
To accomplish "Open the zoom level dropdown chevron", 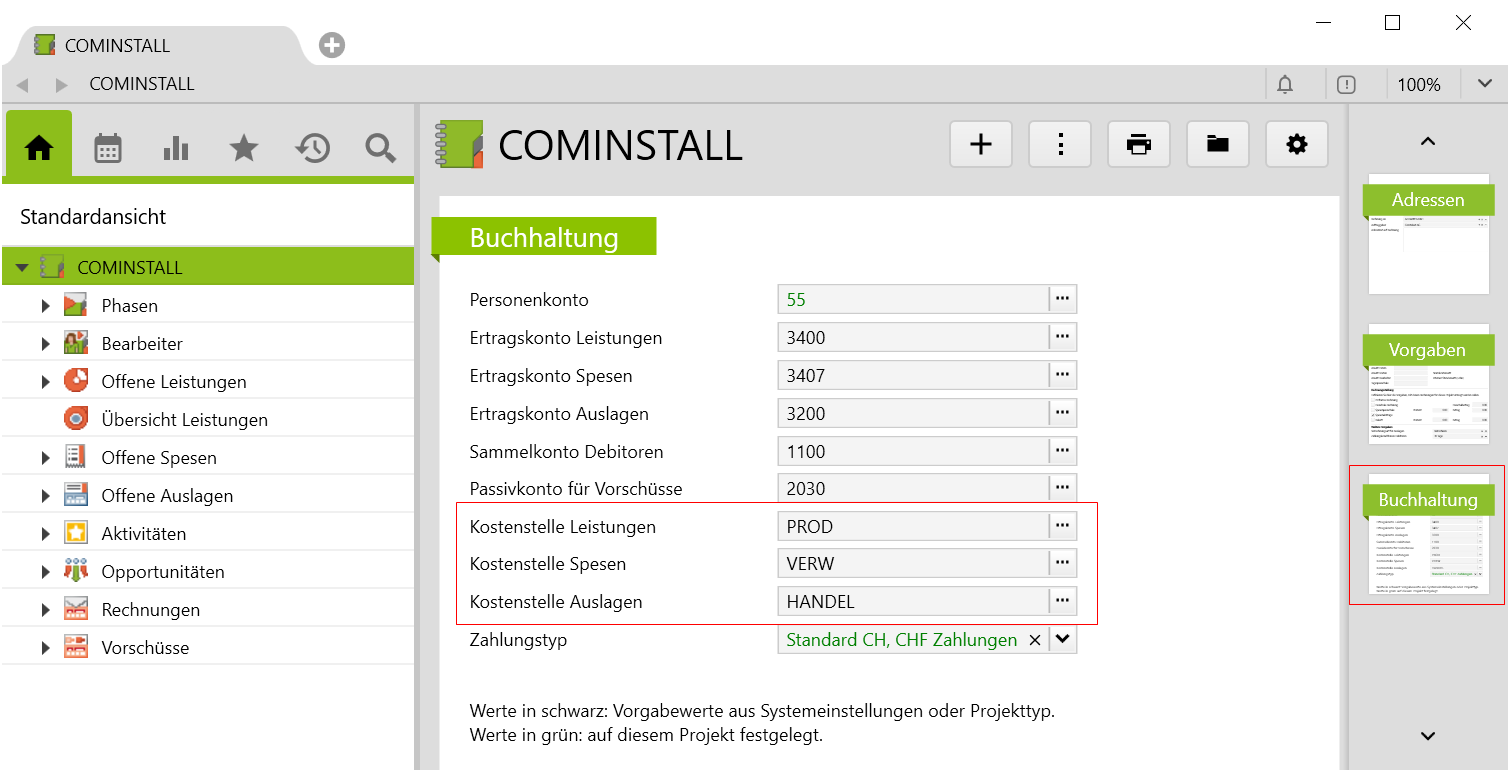I will pos(1484,84).
